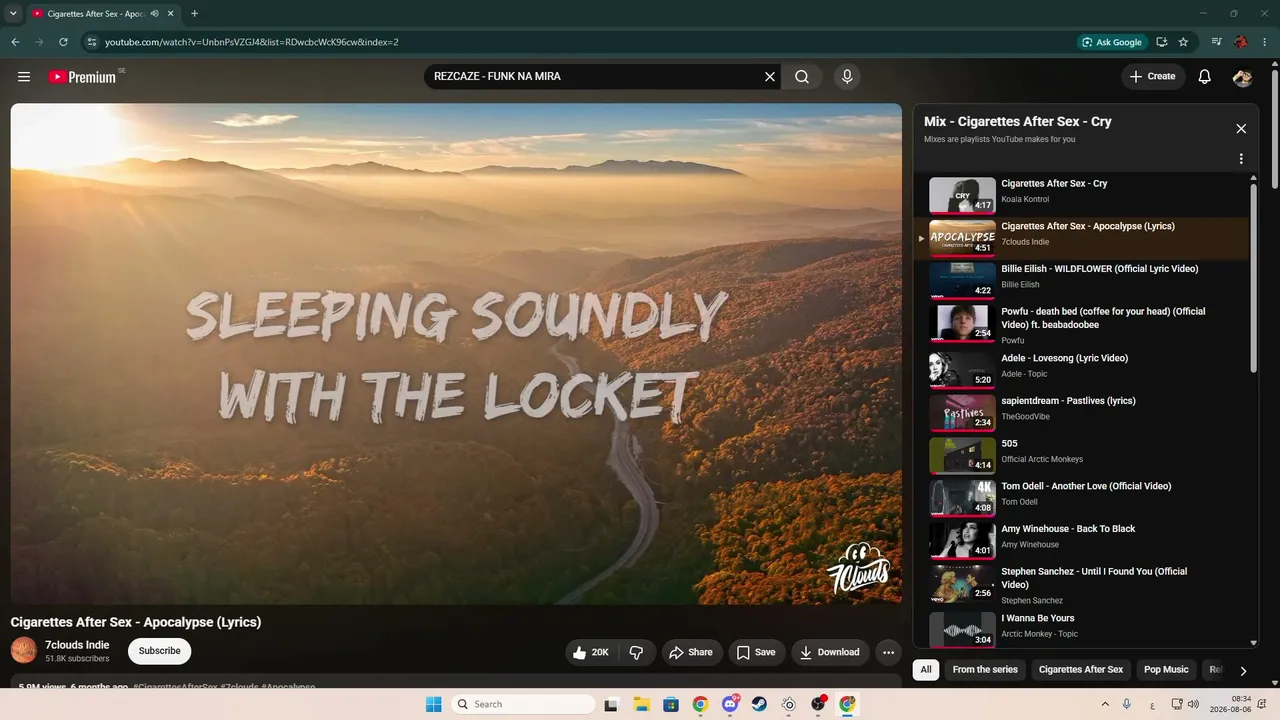Expand the Chrome tab search dropdown
1280x720 pixels.
click(13, 14)
